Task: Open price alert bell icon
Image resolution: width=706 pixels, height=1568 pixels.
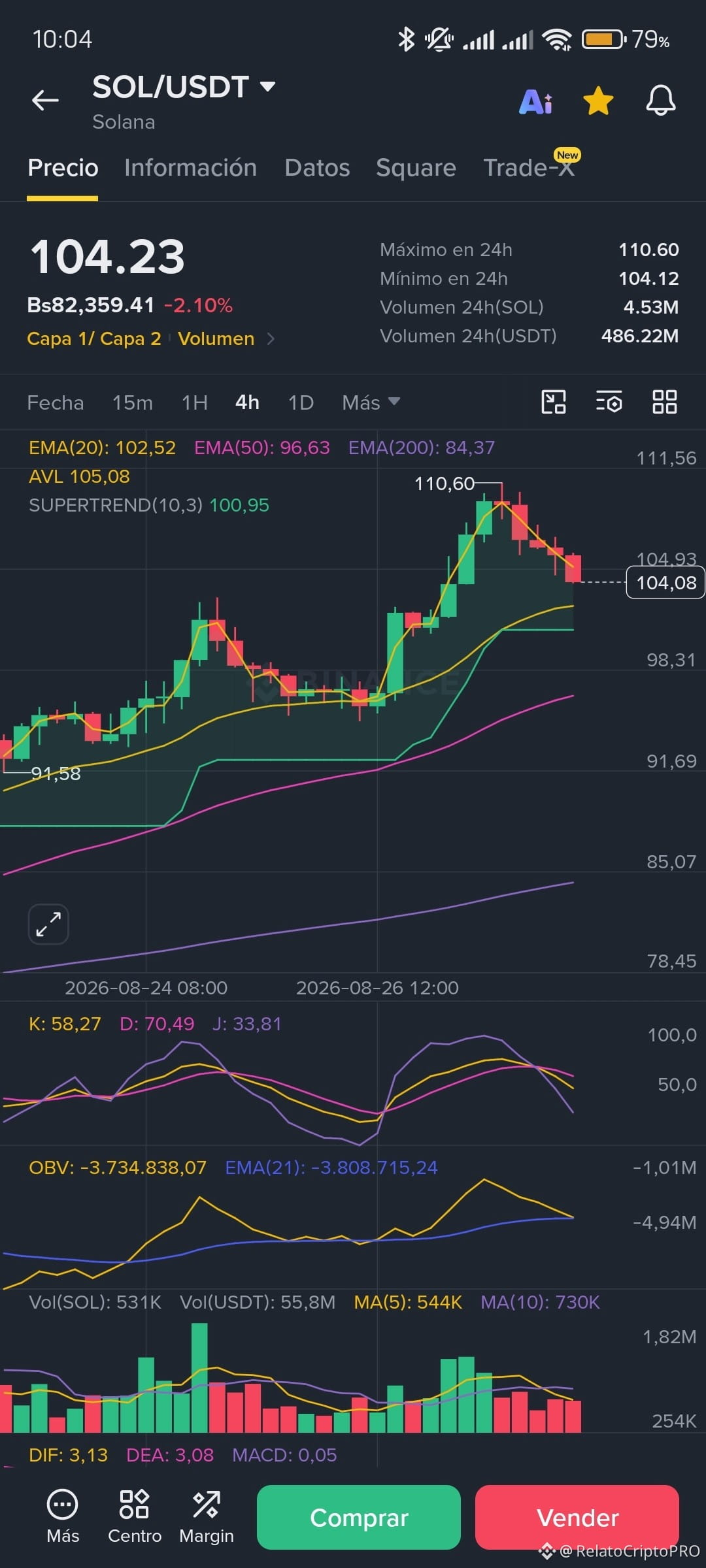Action: [661, 101]
